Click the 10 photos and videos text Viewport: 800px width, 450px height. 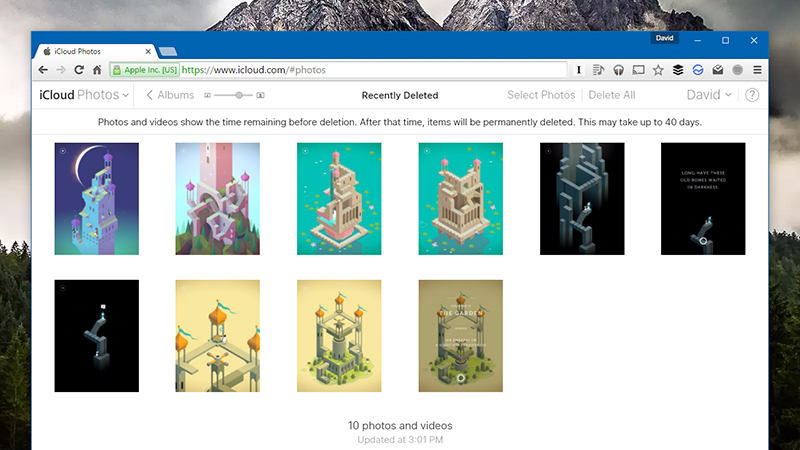[400, 426]
